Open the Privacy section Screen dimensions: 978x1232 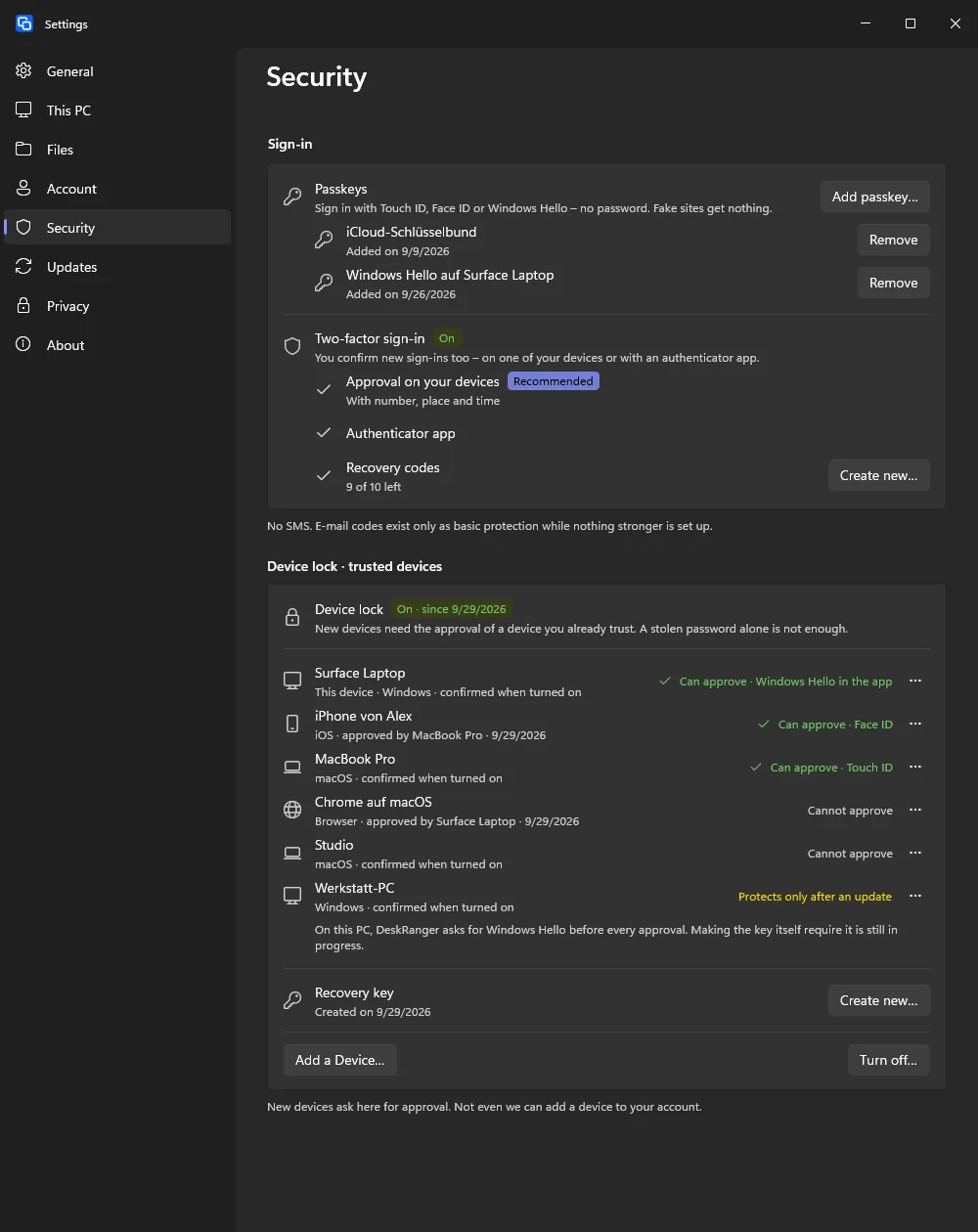click(x=117, y=306)
